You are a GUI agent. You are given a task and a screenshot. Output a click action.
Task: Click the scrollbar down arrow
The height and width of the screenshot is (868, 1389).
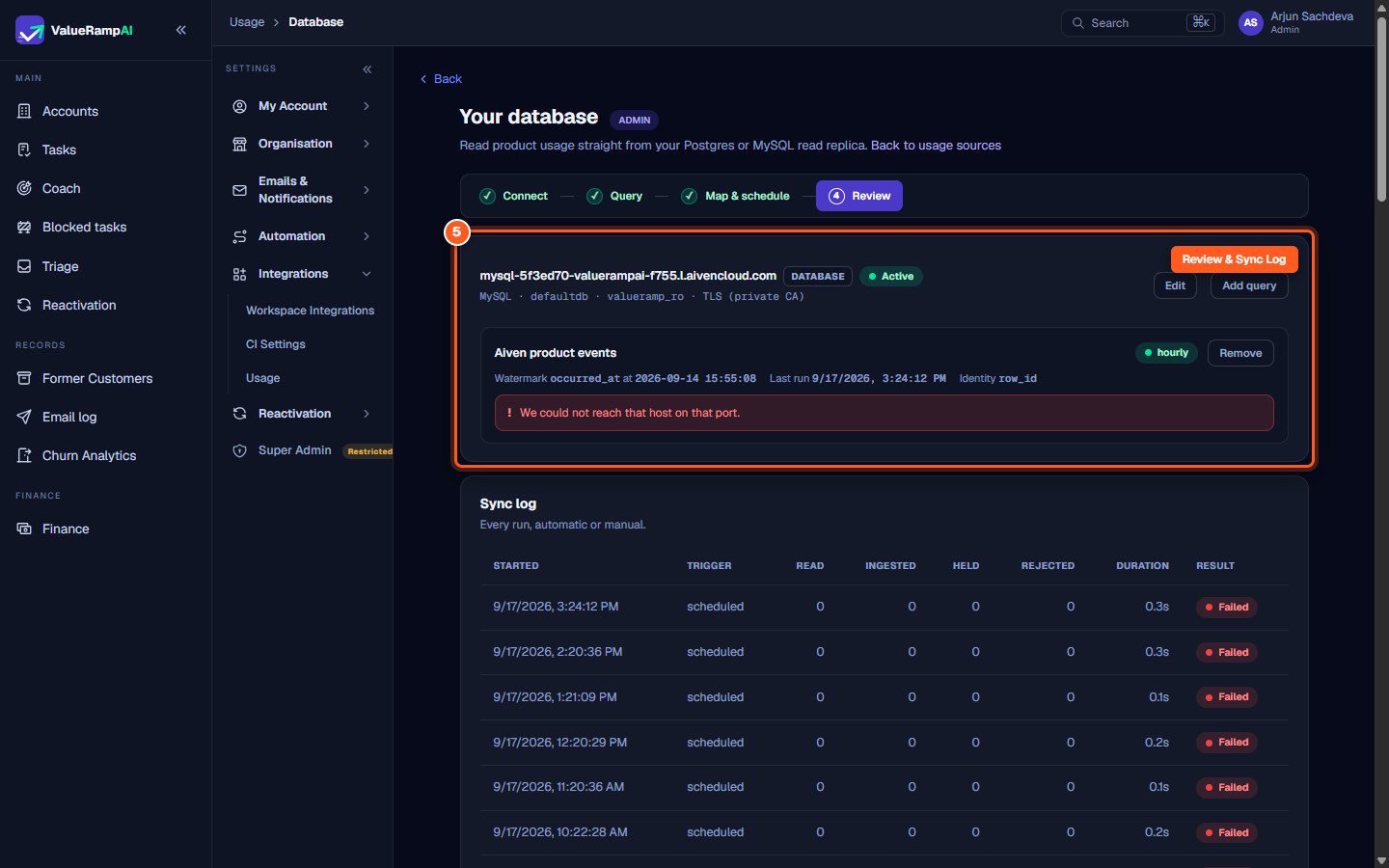coord(1381,860)
